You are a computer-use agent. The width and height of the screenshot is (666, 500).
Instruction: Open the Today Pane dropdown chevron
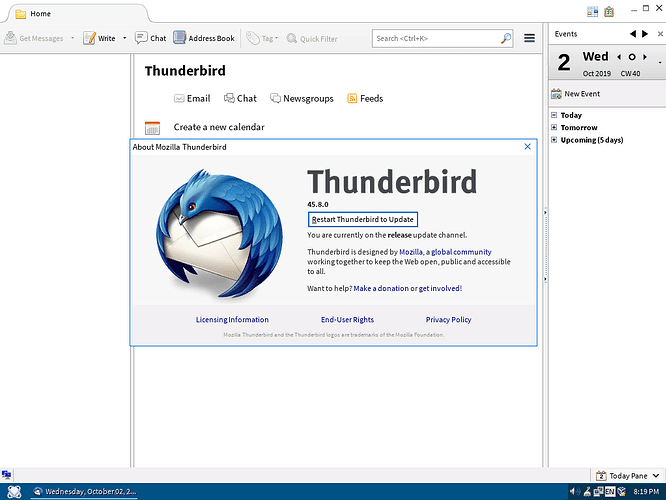[x=656, y=476]
